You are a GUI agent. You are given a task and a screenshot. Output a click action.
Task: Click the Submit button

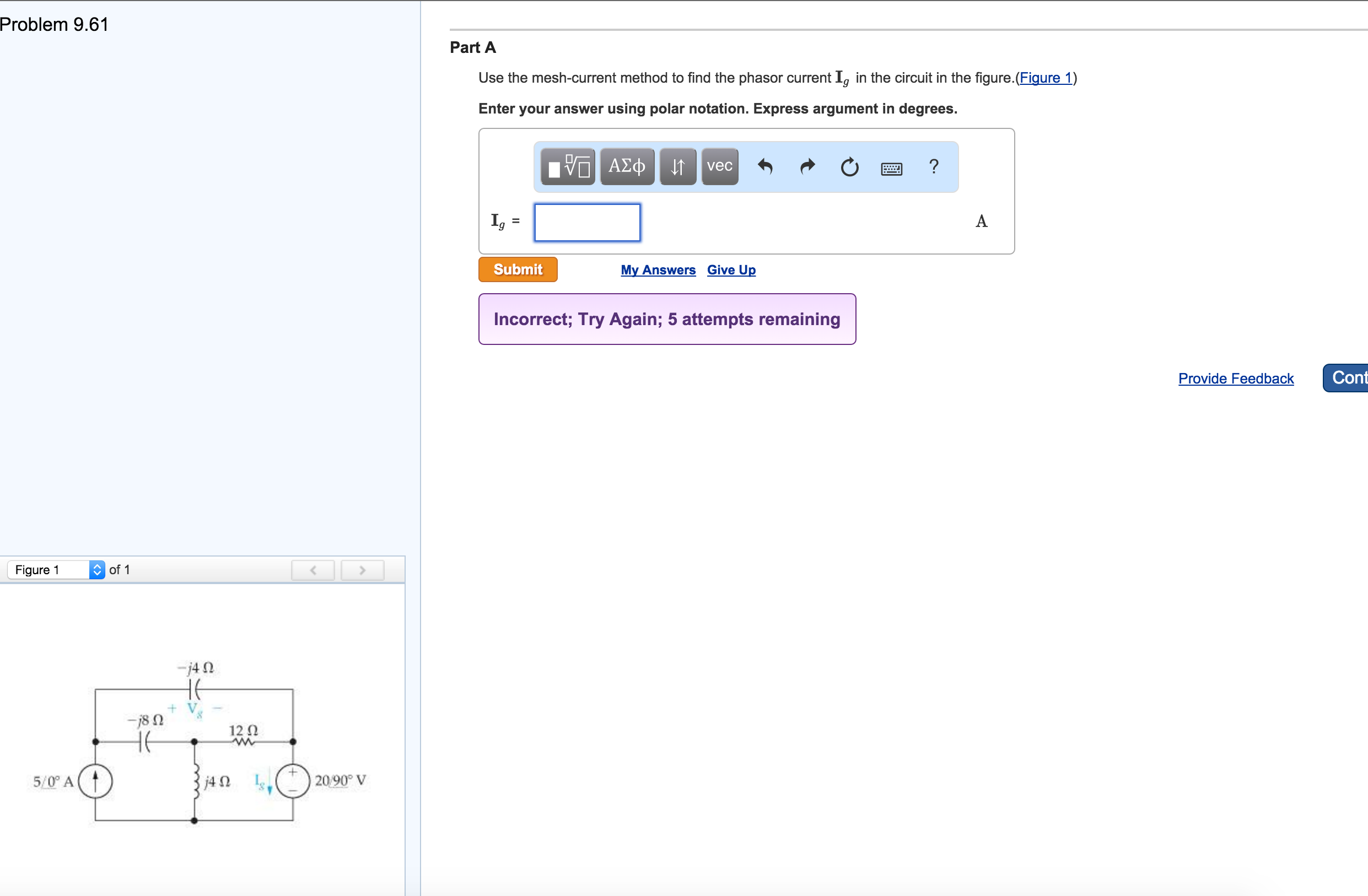coord(518,269)
